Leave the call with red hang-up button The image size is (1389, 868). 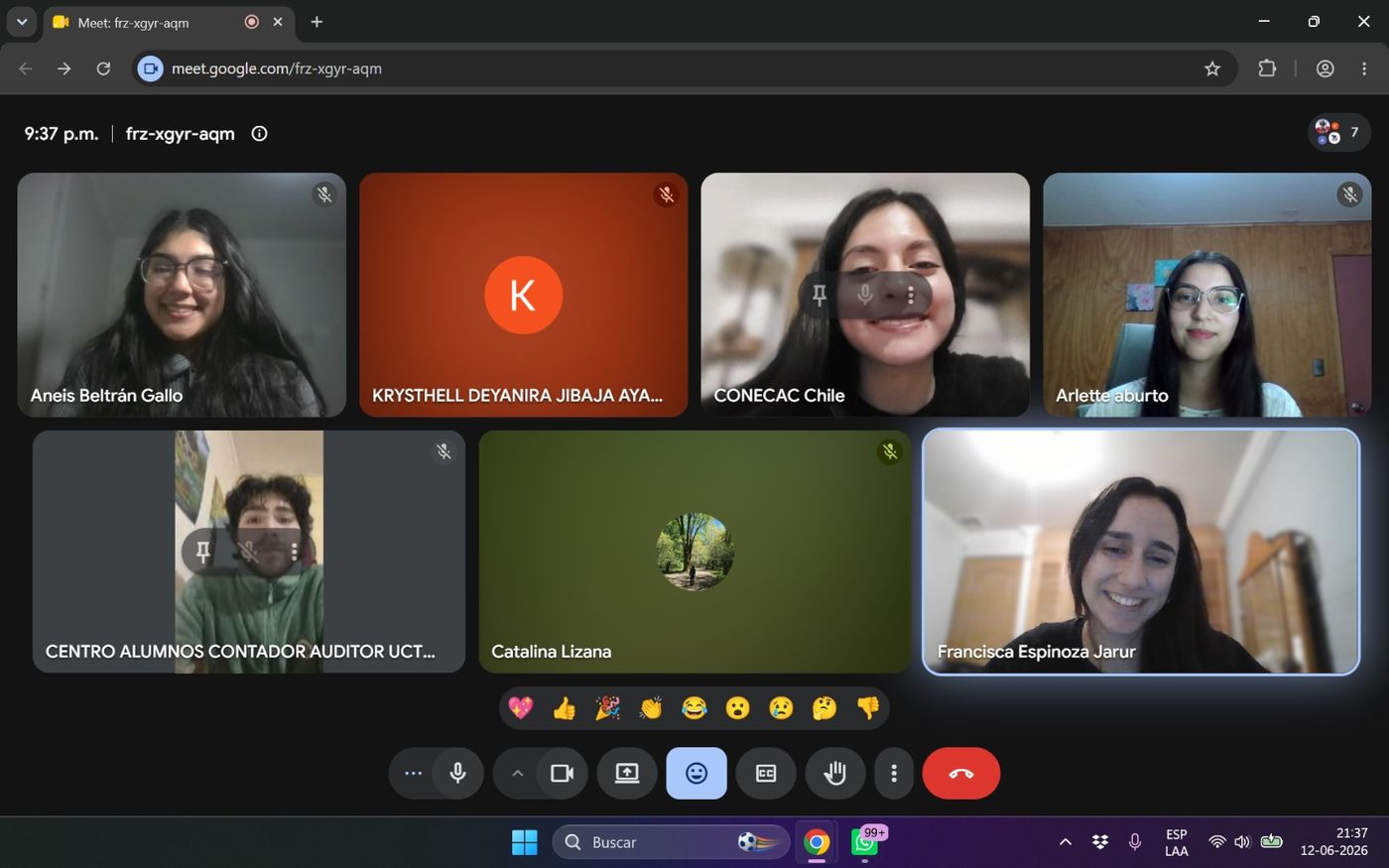click(961, 774)
